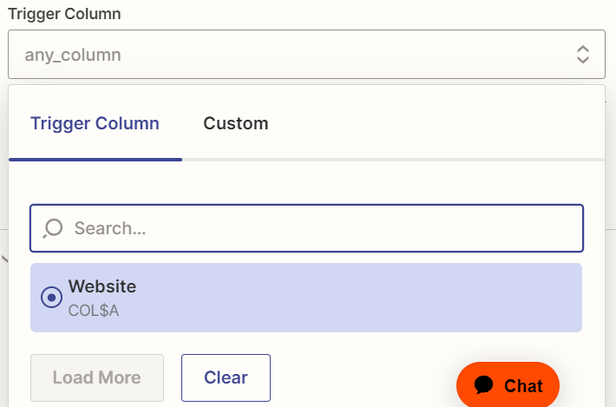Image resolution: width=616 pixels, height=407 pixels.
Task: Select the Website radio button
Action: (x=51, y=297)
